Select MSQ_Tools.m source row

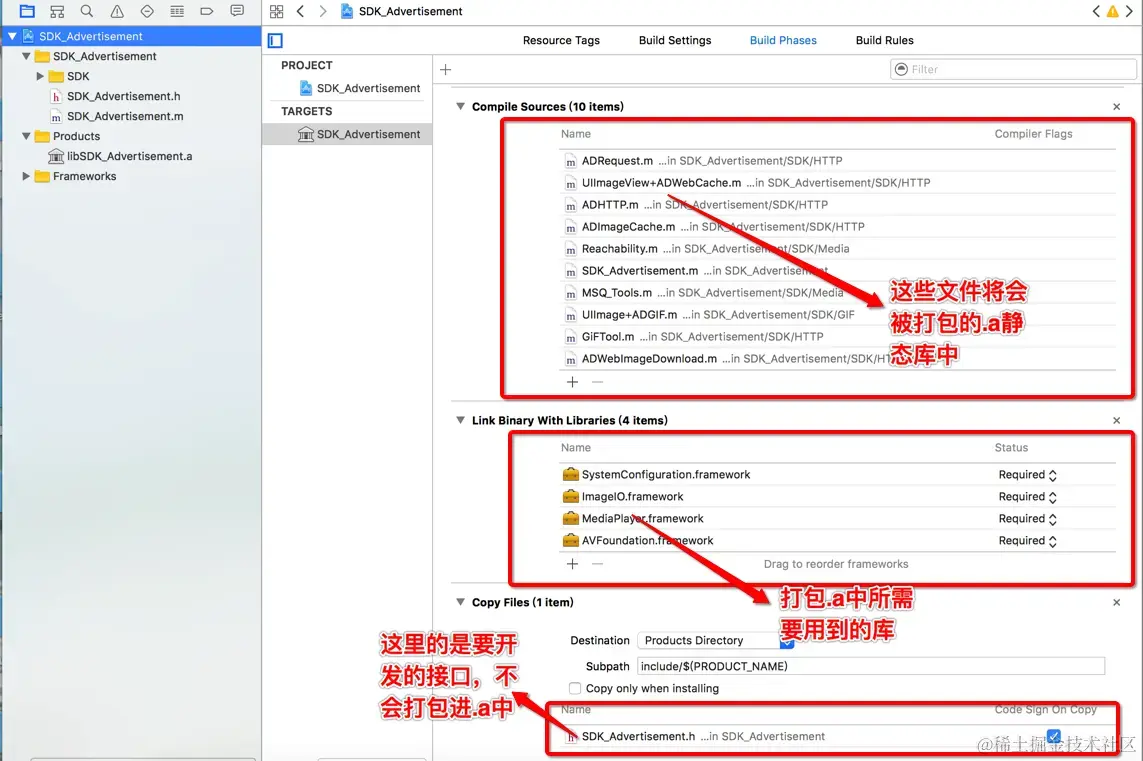point(837,292)
